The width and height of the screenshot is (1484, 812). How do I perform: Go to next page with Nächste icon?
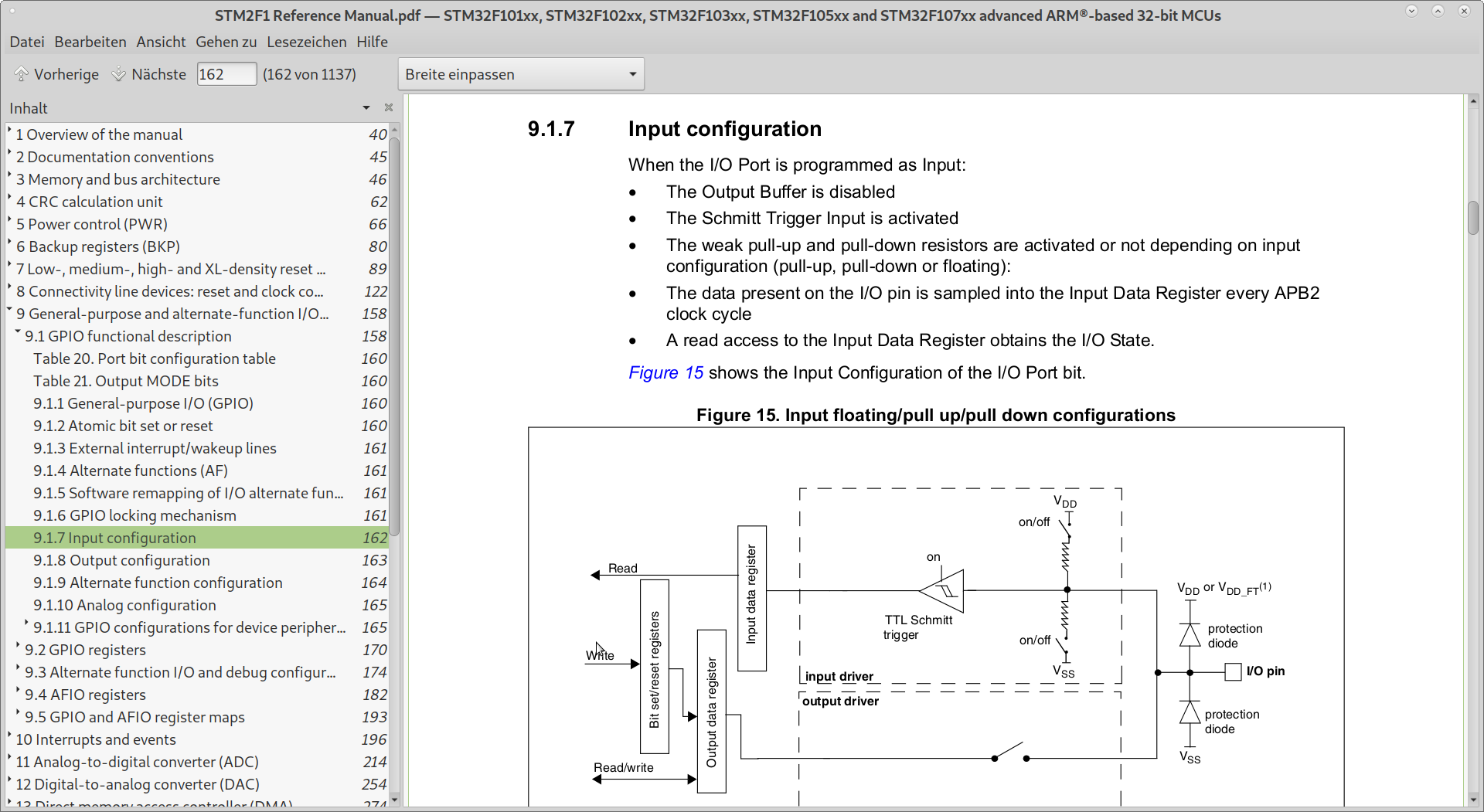pos(118,74)
